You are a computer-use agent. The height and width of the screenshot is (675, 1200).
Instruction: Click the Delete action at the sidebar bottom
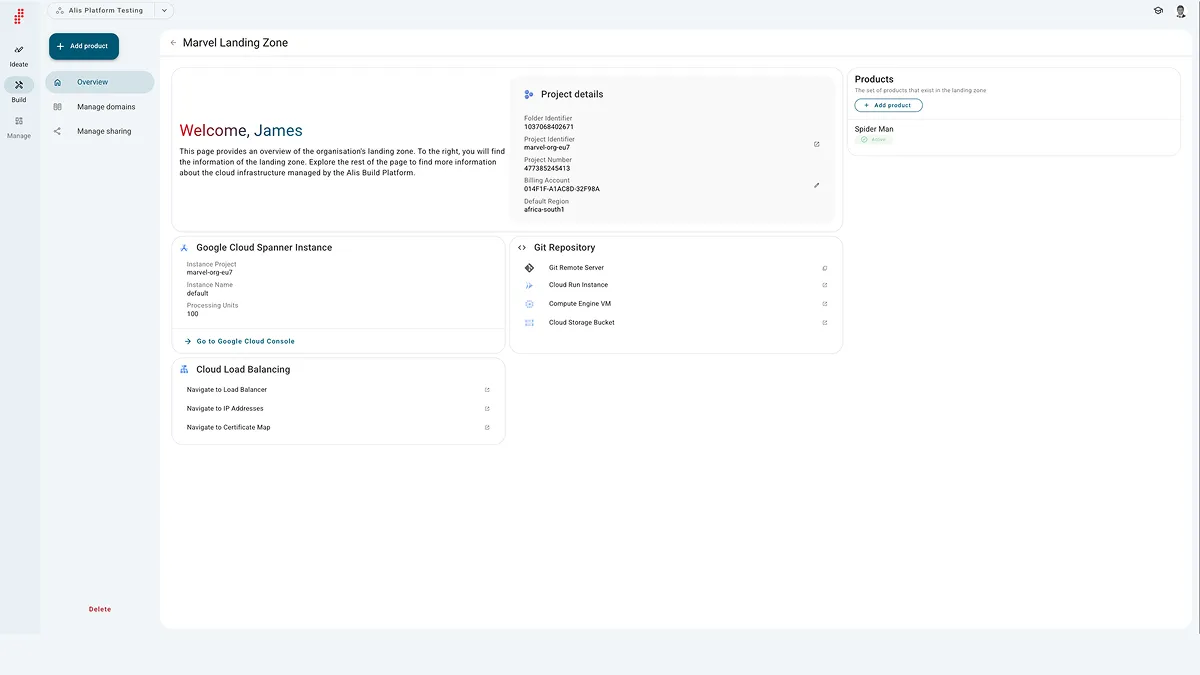[x=99, y=608]
